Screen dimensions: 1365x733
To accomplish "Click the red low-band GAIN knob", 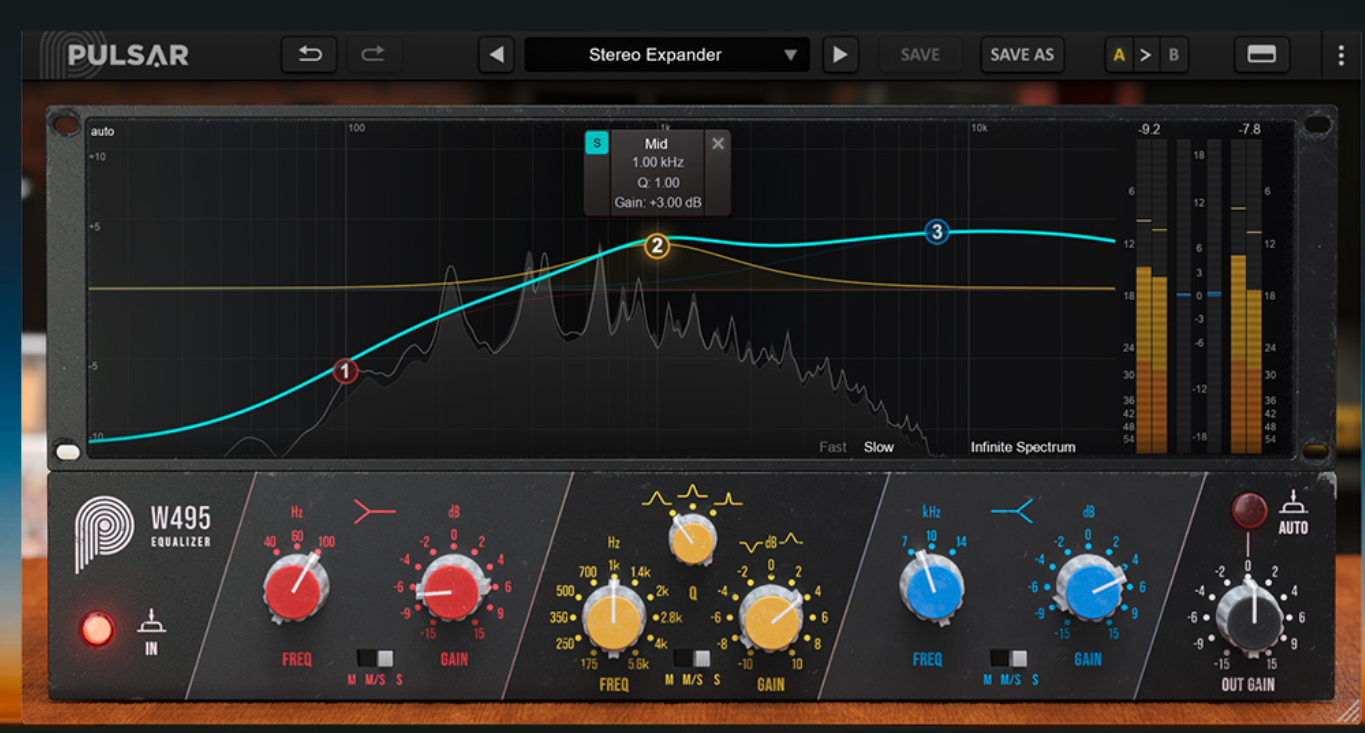I will coord(451,588).
